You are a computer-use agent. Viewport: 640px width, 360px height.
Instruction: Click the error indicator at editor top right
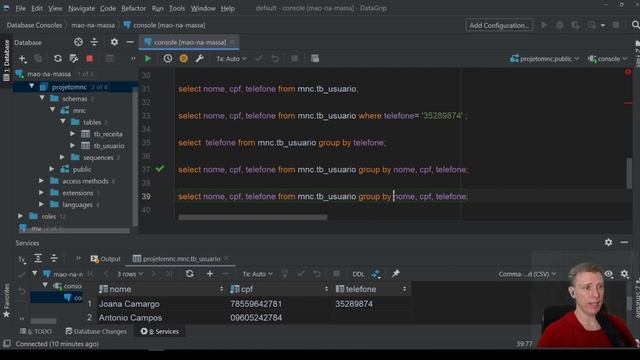pyautogui.click(x=628, y=72)
